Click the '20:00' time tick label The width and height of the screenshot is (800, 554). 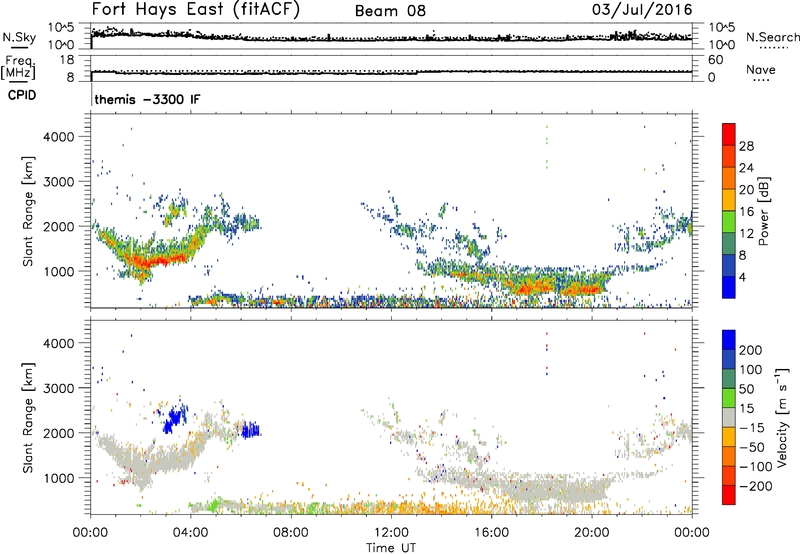click(x=592, y=533)
